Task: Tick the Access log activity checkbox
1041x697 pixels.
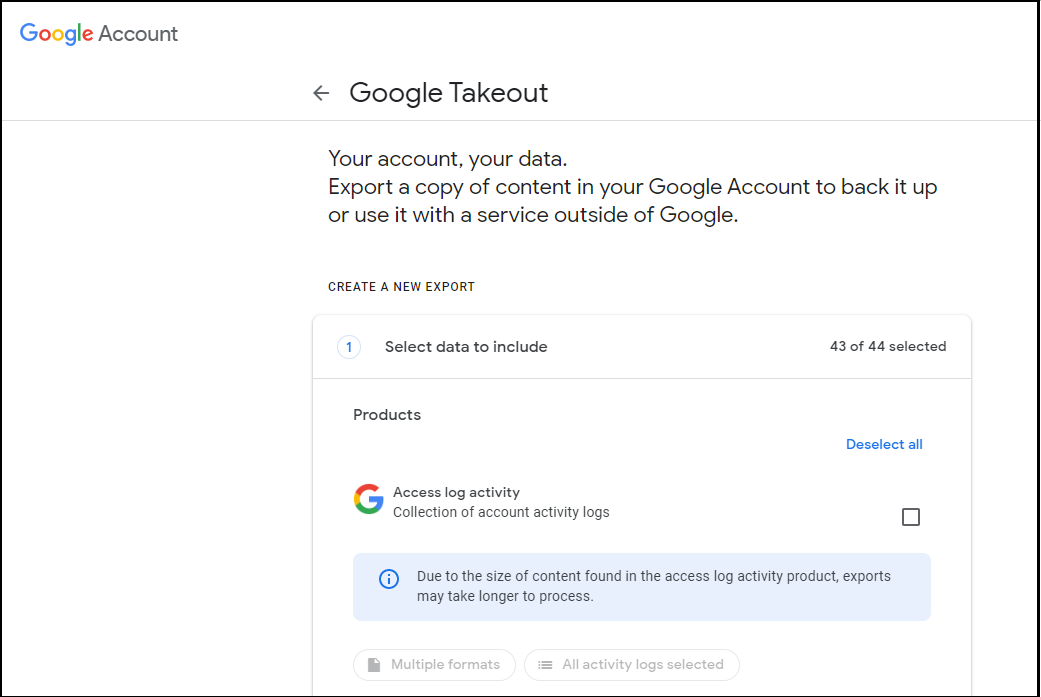Action: click(911, 516)
